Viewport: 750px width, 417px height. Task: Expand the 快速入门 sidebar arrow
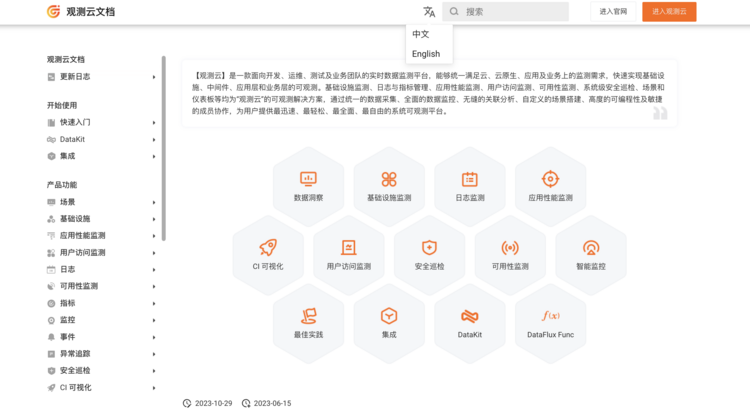tap(154, 123)
